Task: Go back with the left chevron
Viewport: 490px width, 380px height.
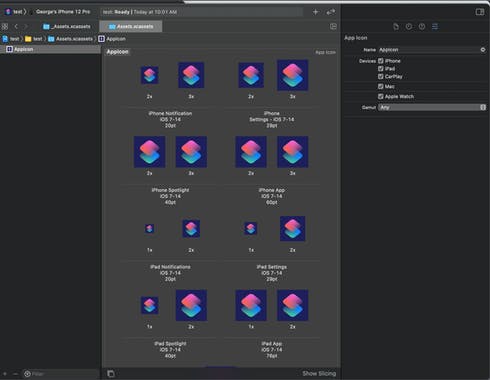Action: (x=16, y=26)
